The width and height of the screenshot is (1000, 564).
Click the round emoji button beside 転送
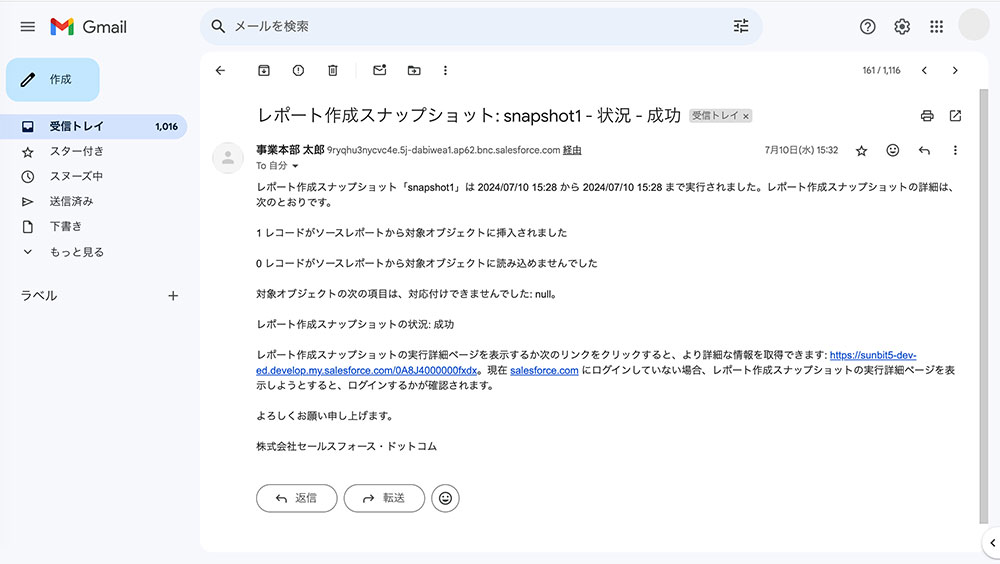(x=445, y=498)
